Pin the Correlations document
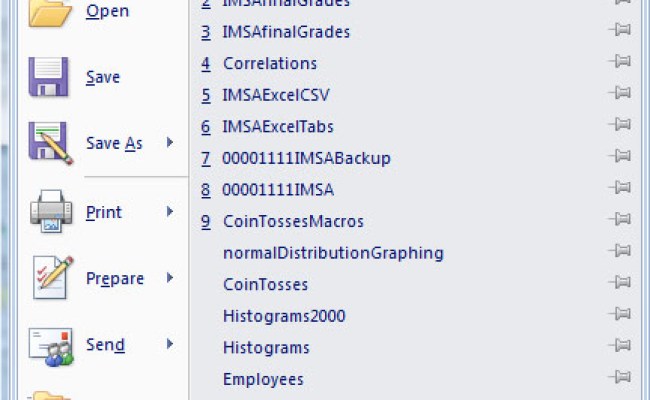Image resolution: width=650 pixels, height=400 pixels. click(x=620, y=61)
